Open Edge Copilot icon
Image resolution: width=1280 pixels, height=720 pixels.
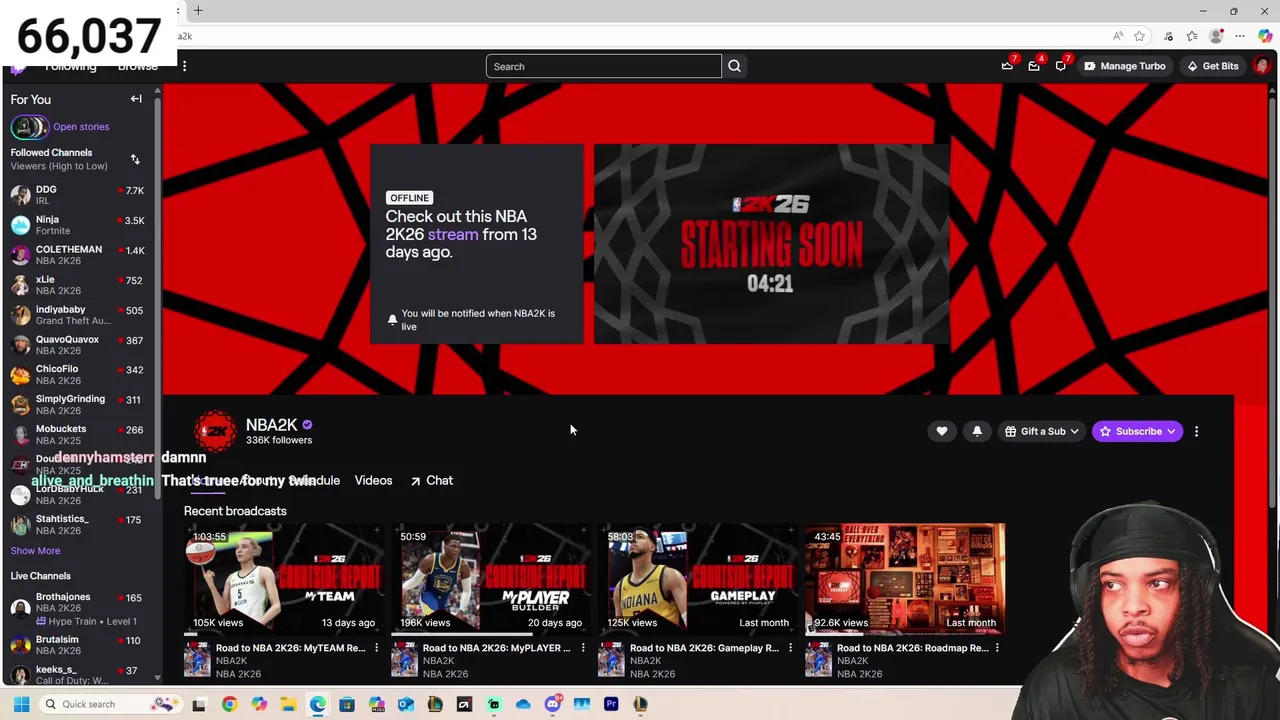[x=1265, y=36]
